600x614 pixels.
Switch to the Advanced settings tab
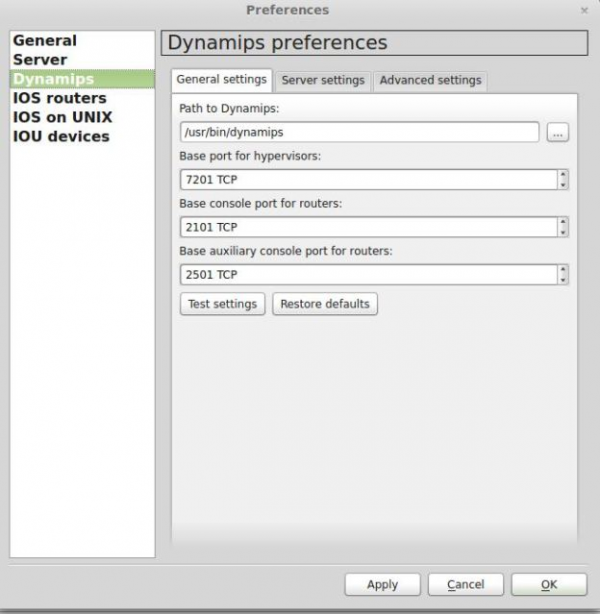[x=430, y=81]
